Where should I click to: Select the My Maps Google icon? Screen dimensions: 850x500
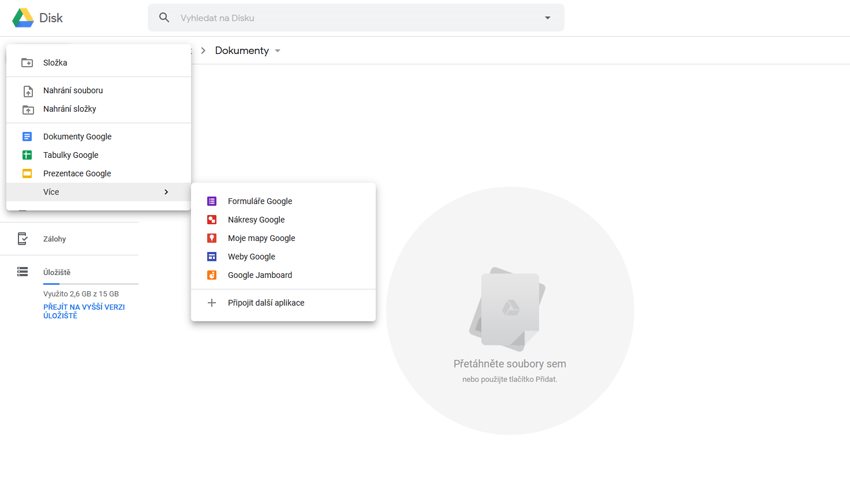tap(211, 238)
